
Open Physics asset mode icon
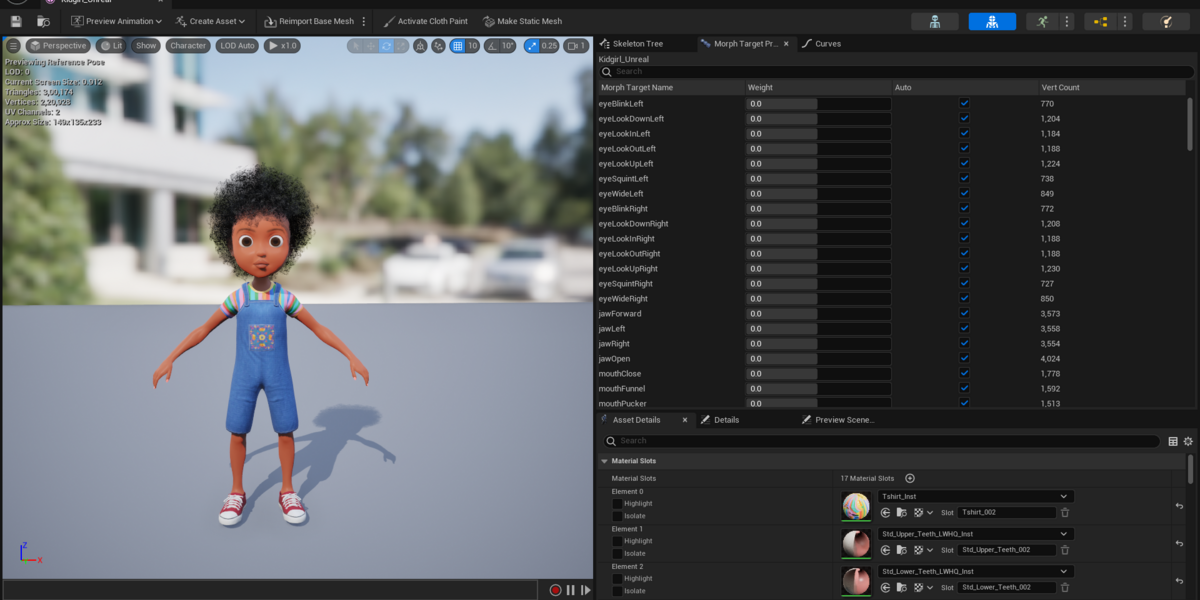1166,21
